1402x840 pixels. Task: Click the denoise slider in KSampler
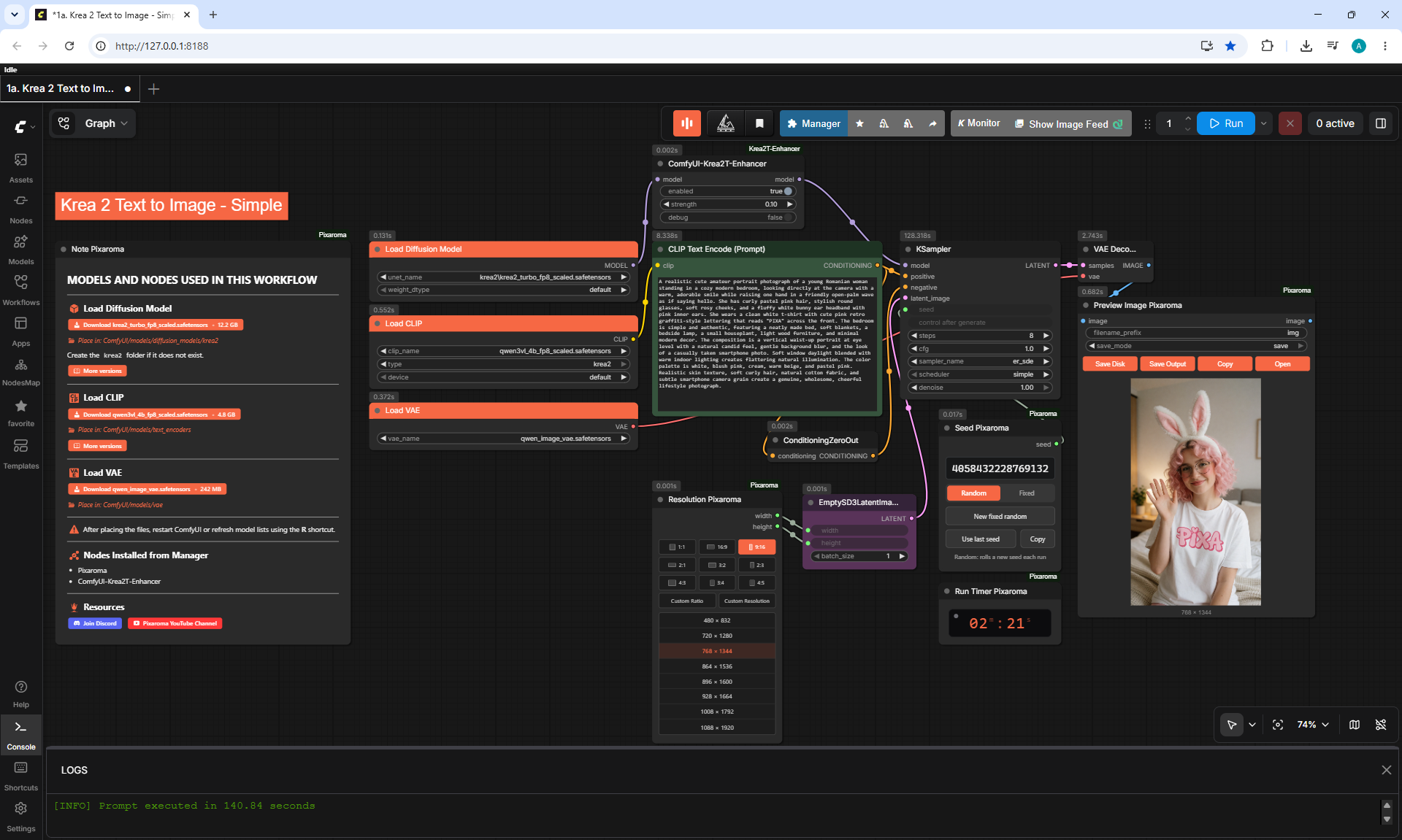pos(980,388)
